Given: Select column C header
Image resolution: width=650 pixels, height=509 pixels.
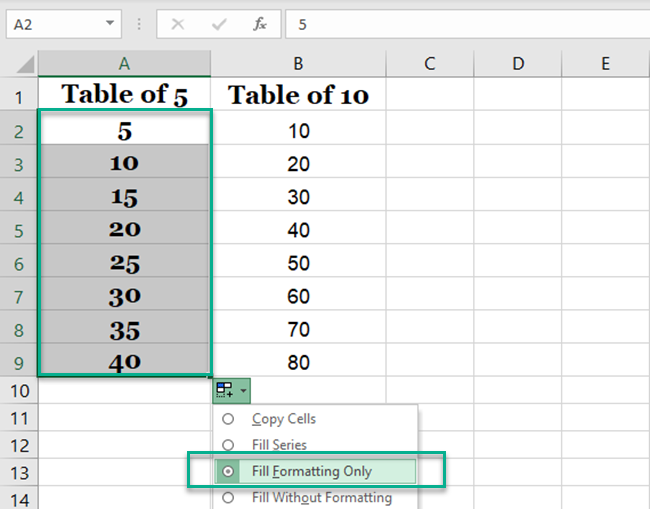Looking at the screenshot, I should point(429,64).
